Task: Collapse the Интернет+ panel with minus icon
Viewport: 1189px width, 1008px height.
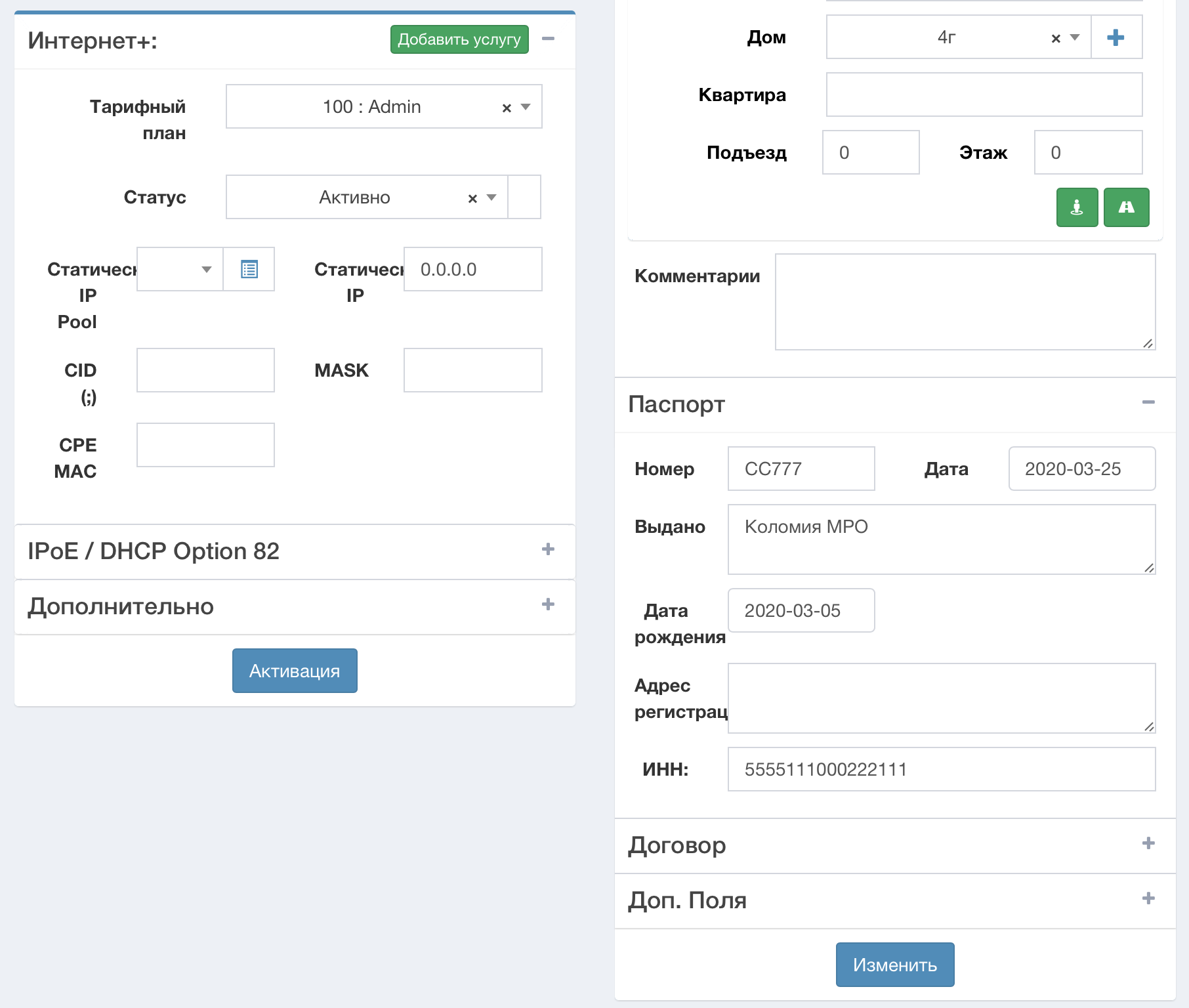Action: click(x=548, y=39)
